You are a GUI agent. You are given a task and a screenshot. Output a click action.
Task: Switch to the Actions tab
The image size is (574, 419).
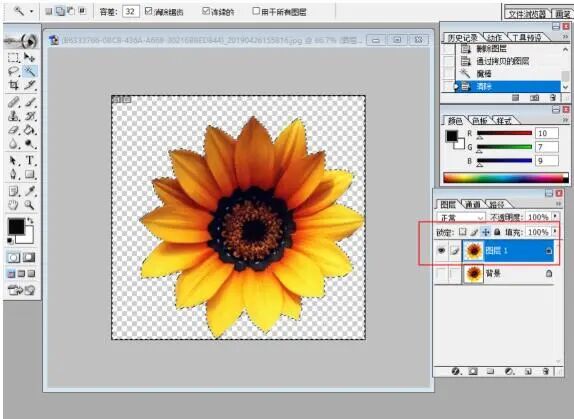pyautogui.click(x=495, y=38)
